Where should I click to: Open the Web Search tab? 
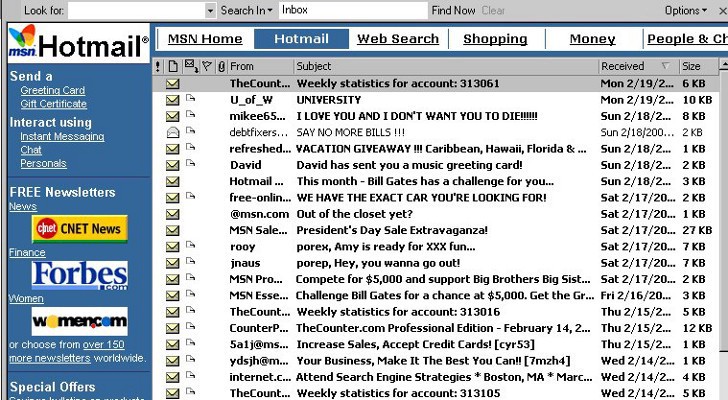pos(398,39)
